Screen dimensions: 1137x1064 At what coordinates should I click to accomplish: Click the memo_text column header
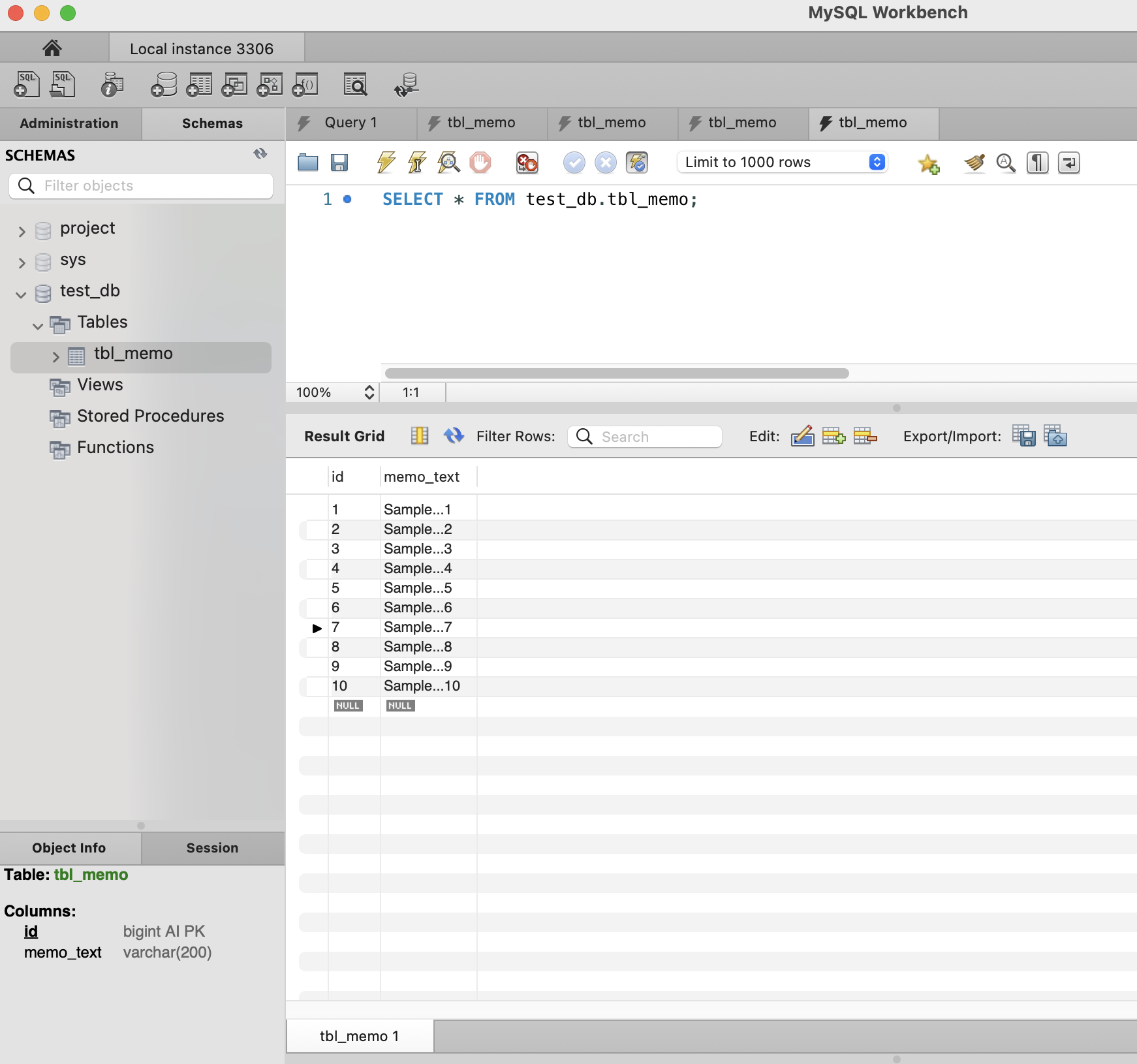click(428, 477)
